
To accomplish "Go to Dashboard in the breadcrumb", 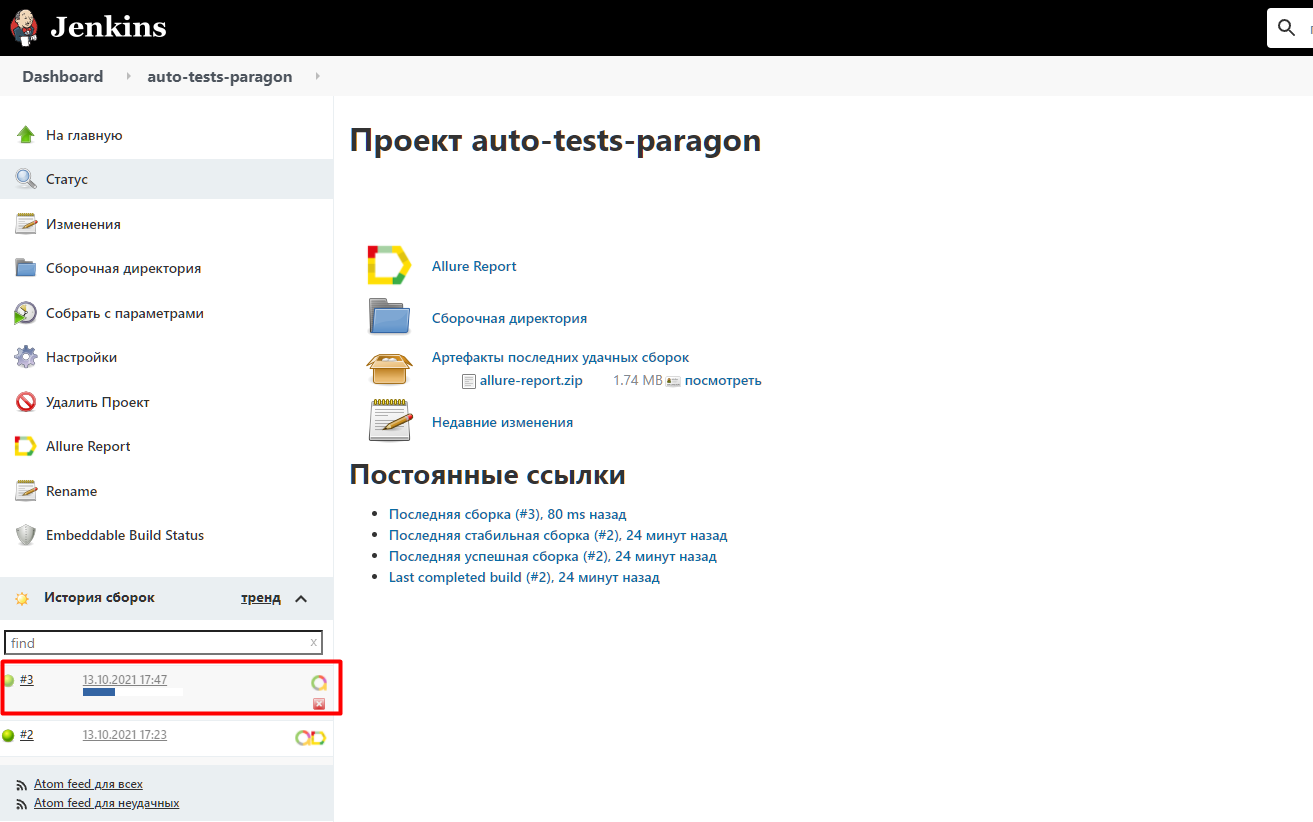I will click(x=63, y=77).
